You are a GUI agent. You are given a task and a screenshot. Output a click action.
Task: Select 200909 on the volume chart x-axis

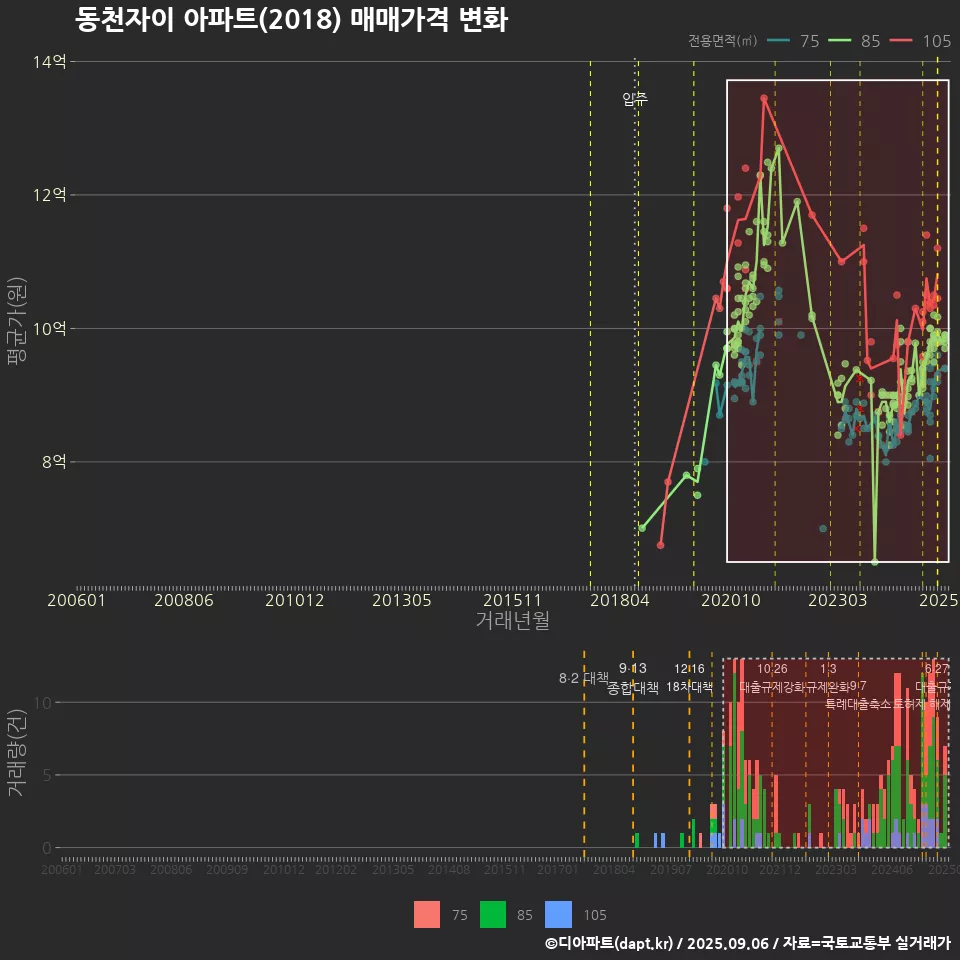click(x=227, y=869)
